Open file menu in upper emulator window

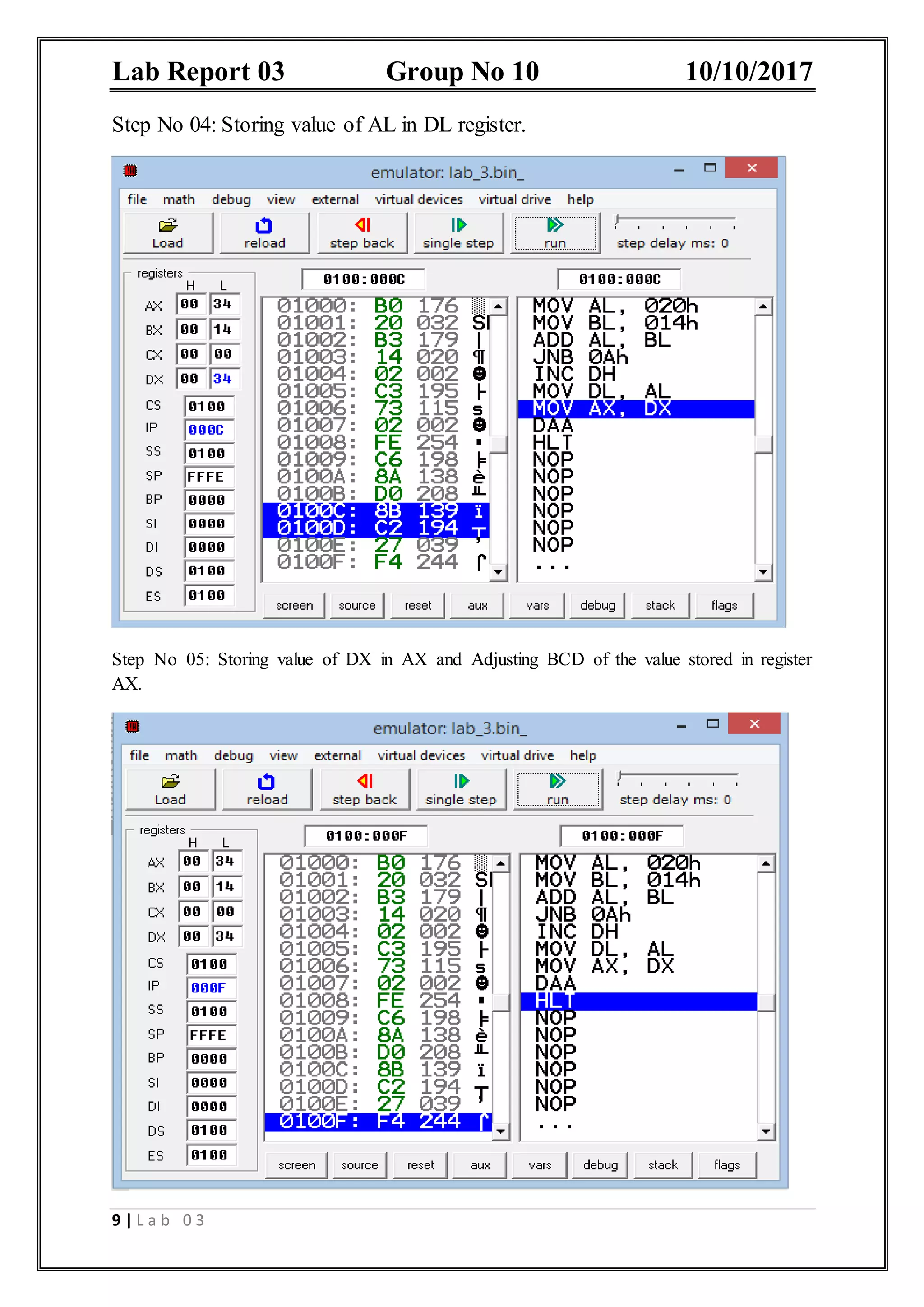point(137,199)
